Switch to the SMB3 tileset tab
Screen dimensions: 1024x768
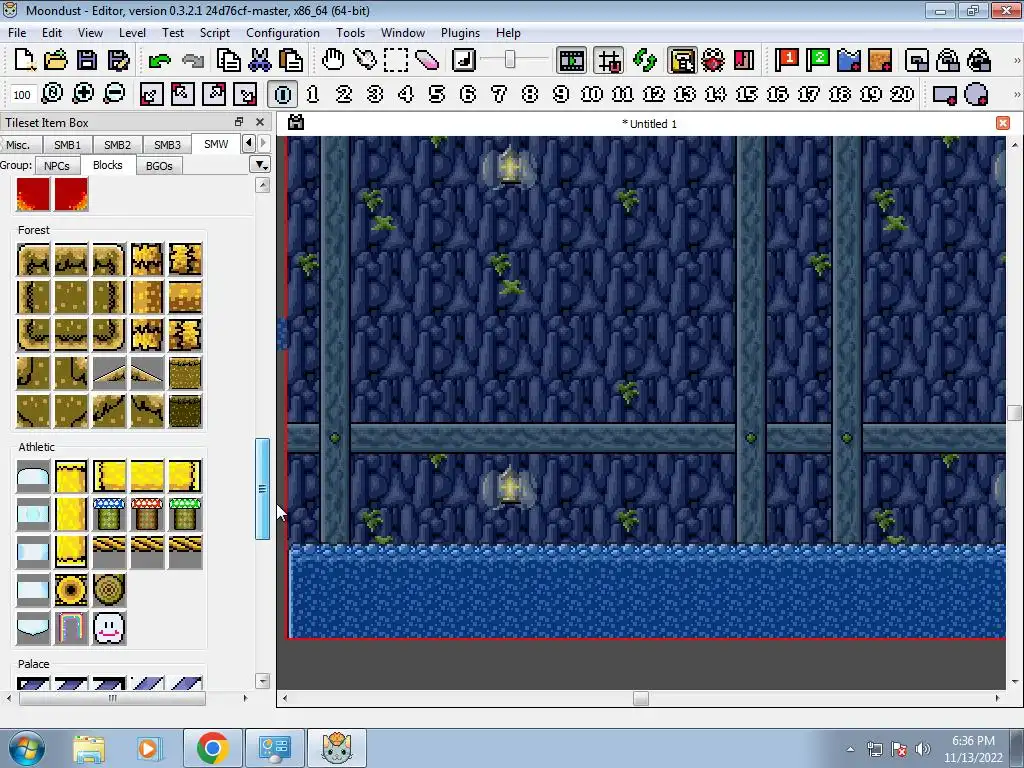point(167,144)
